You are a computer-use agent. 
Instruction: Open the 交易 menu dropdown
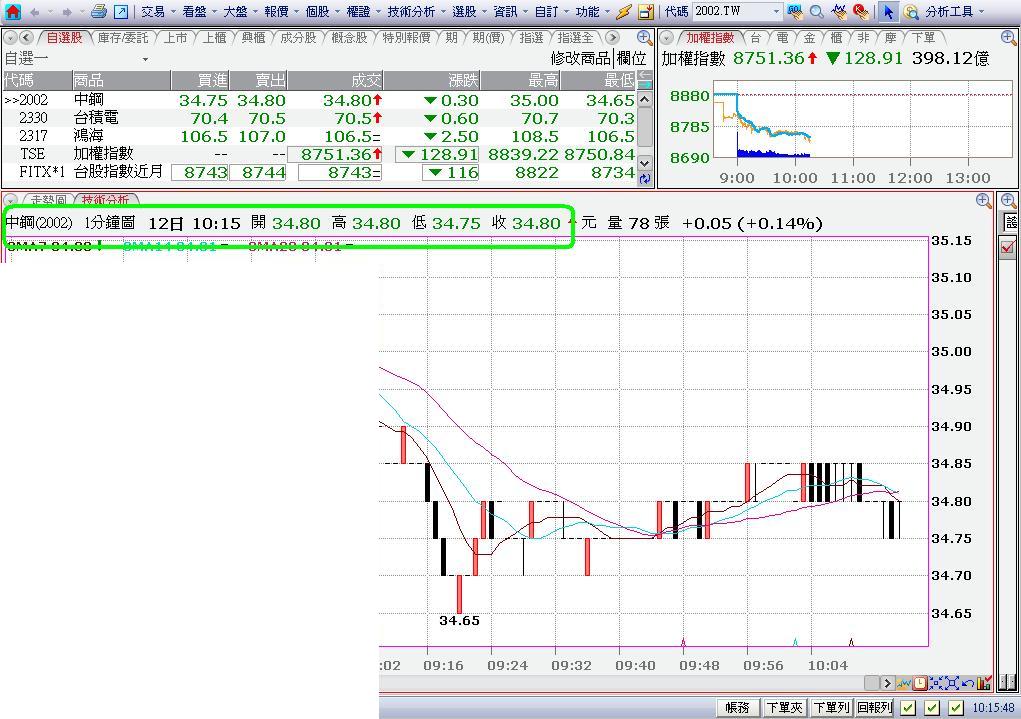click(x=158, y=12)
